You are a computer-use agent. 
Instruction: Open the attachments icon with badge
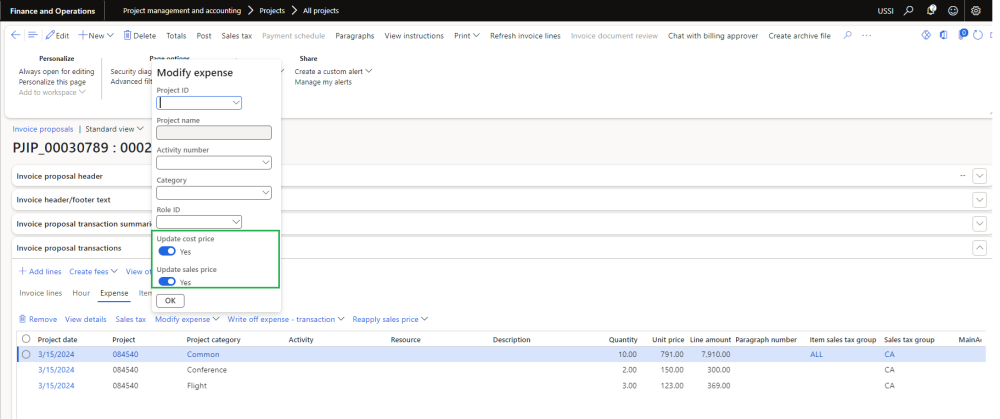[962, 34]
